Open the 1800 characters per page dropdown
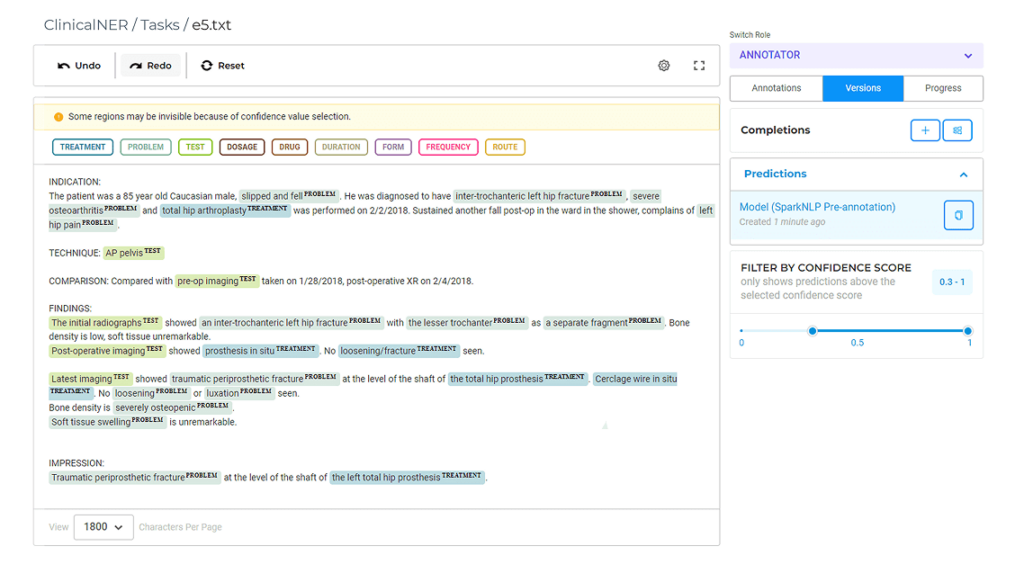Viewport: 1024px width, 564px height. pos(104,527)
